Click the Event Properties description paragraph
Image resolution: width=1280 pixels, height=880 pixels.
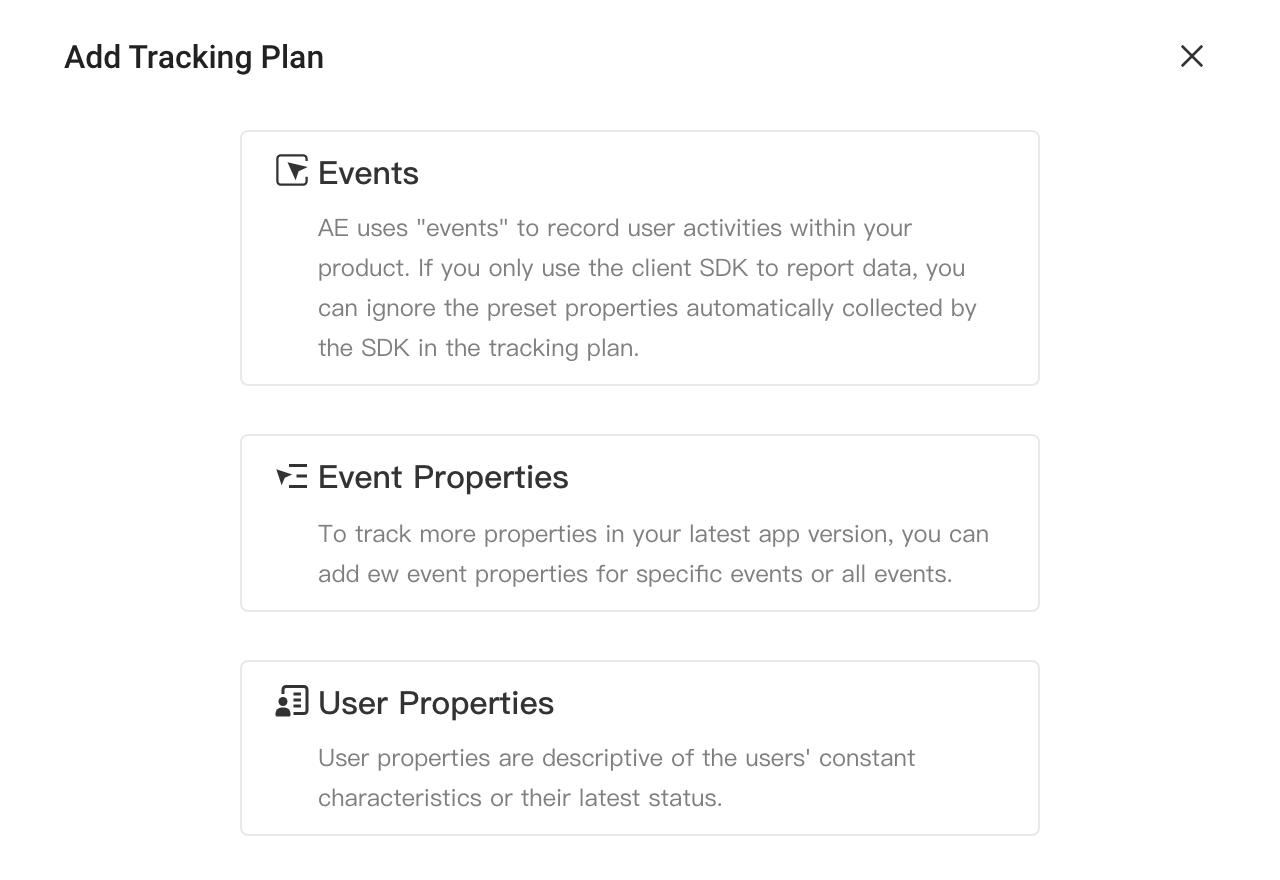point(653,554)
